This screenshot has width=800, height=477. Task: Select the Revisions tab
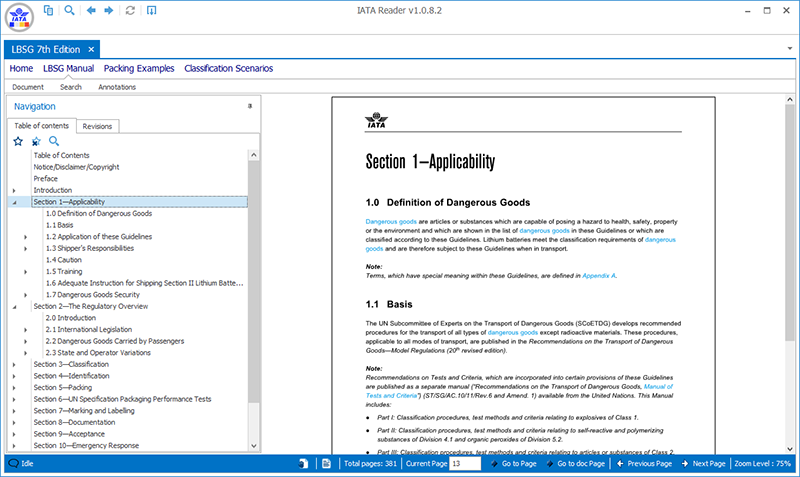(x=97, y=126)
